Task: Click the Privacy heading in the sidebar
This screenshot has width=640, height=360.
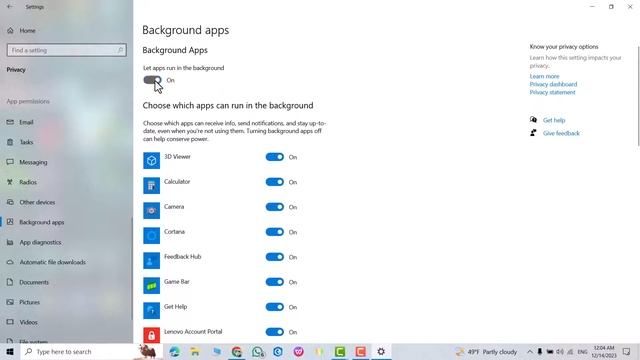Action: click(x=16, y=70)
